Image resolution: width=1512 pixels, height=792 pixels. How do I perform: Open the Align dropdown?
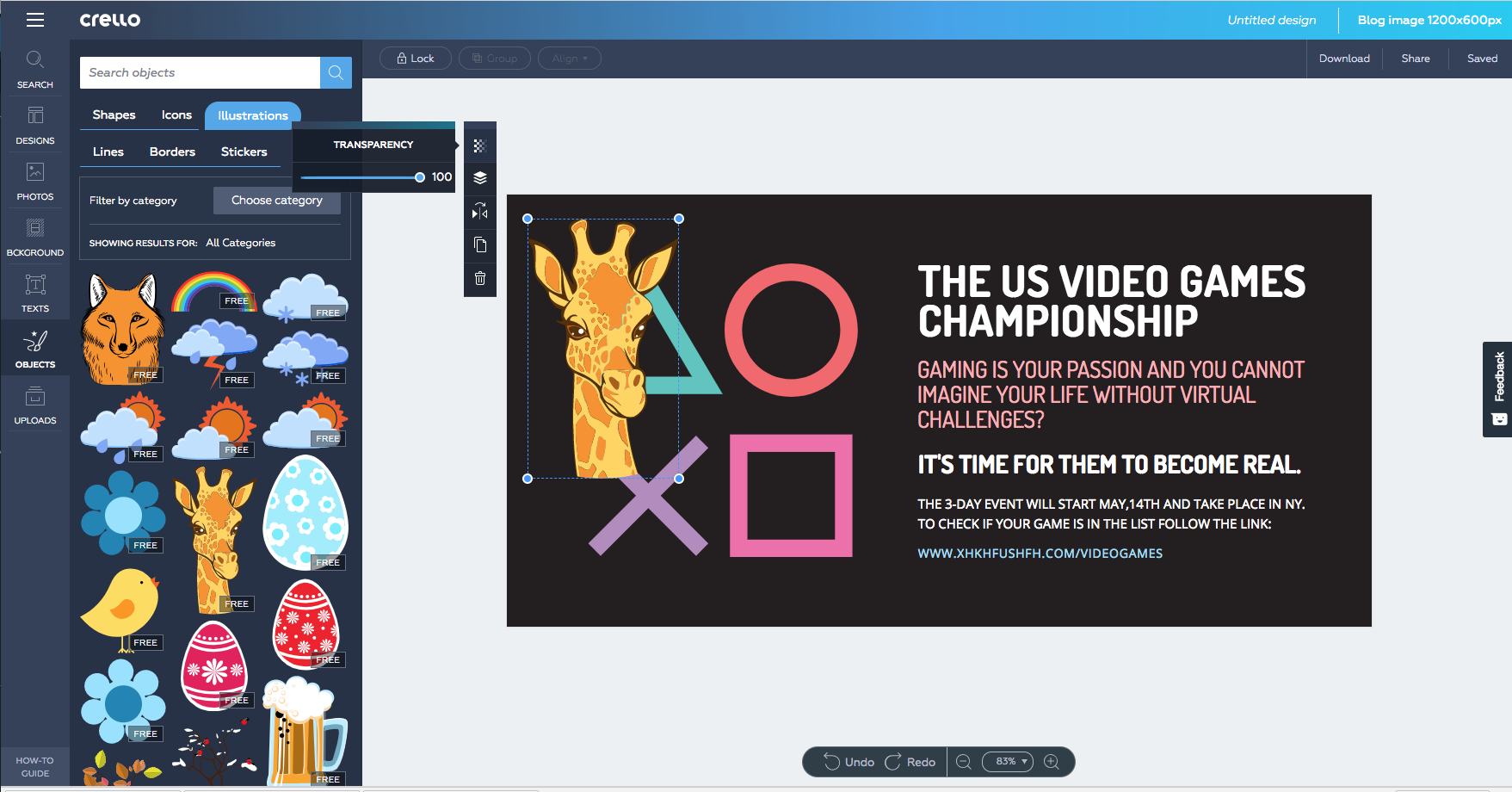570,59
